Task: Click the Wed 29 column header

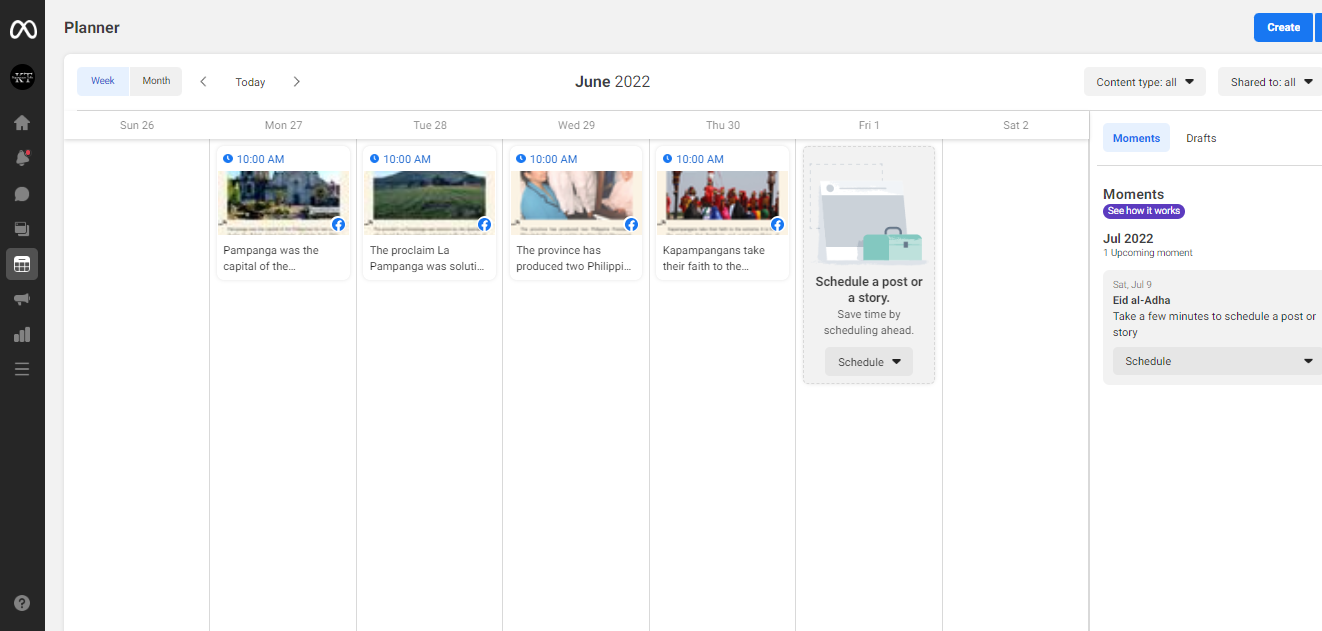Action: pyautogui.click(x=576, y=125)
